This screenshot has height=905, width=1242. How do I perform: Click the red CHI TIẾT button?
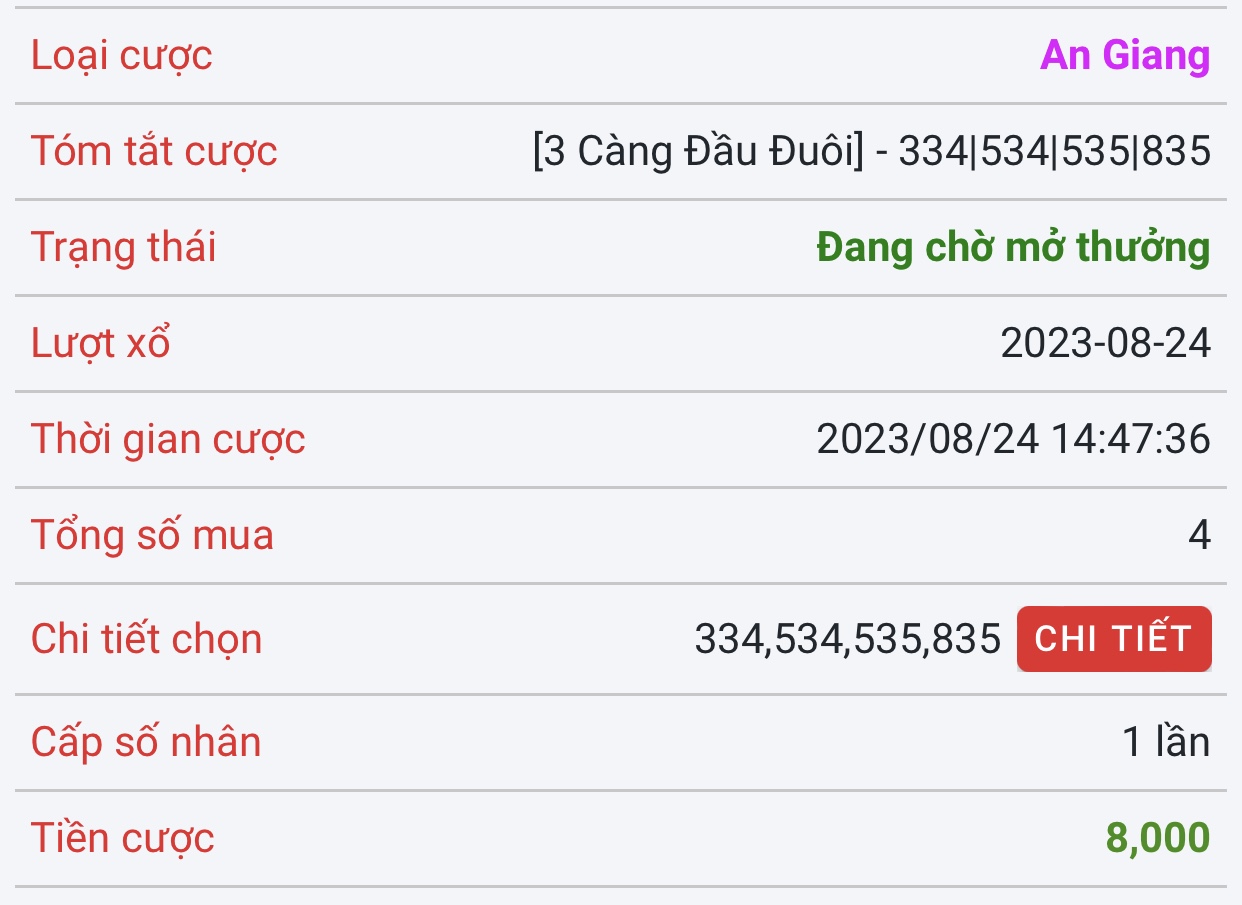tap(1113, 638)
